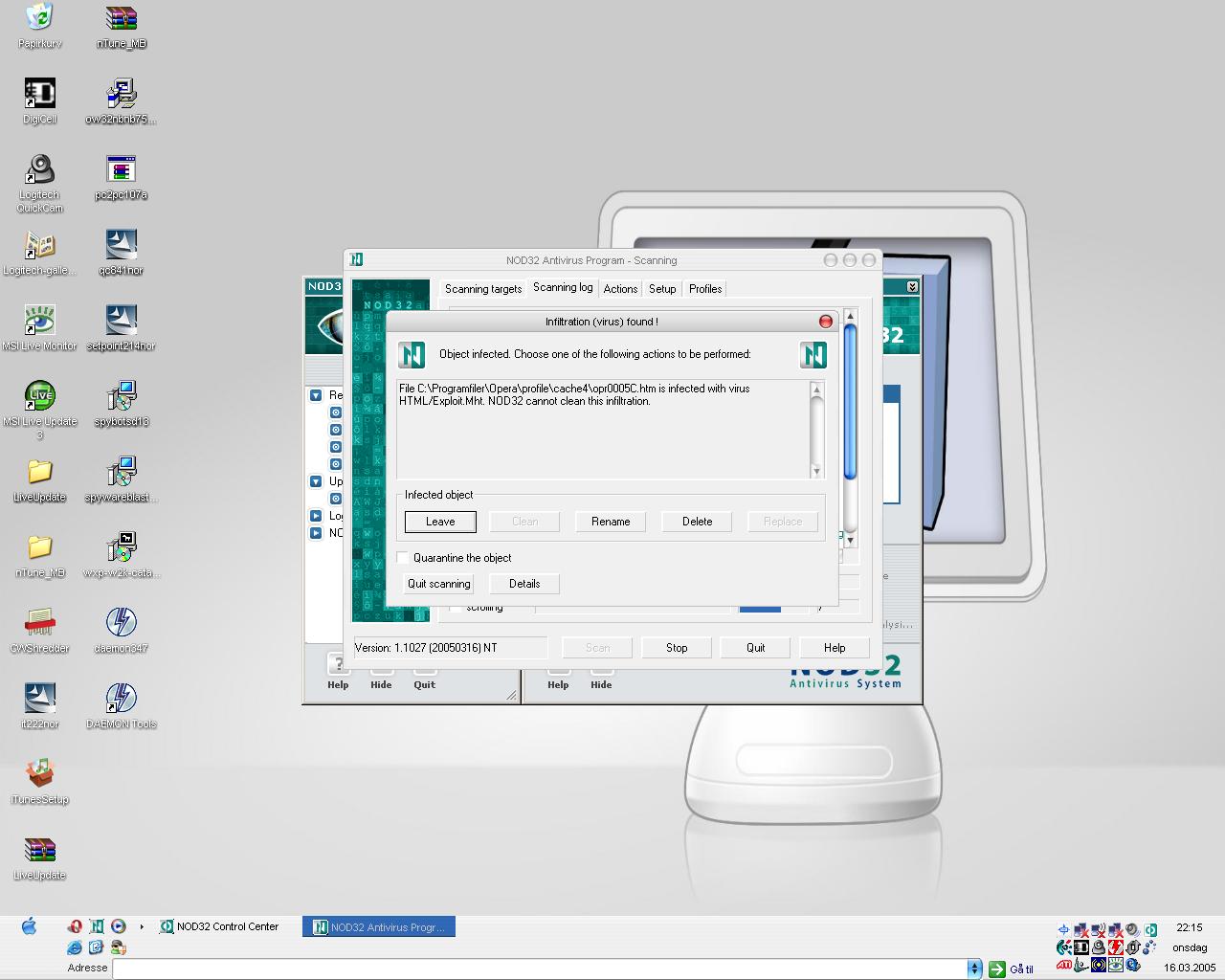Image resolution: width=1225 pixels, height=980 pixels.
Task: Open Logitech QuickCam shortcut
Action: 39,182
